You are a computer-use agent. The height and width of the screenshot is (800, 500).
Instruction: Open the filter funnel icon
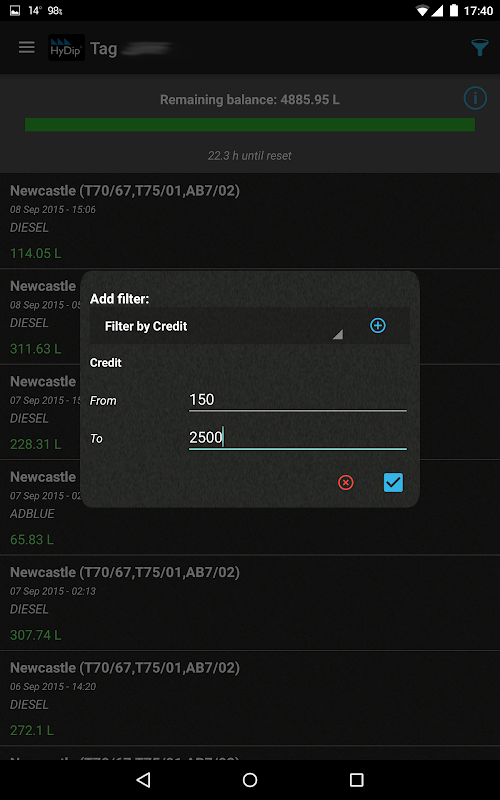tap(479, 47)
